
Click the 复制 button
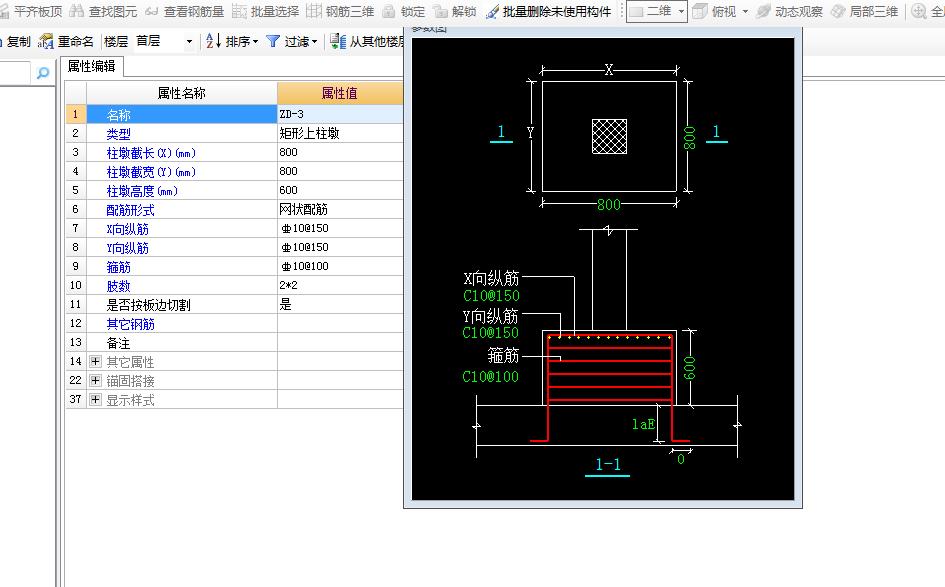tap(16, 41)
